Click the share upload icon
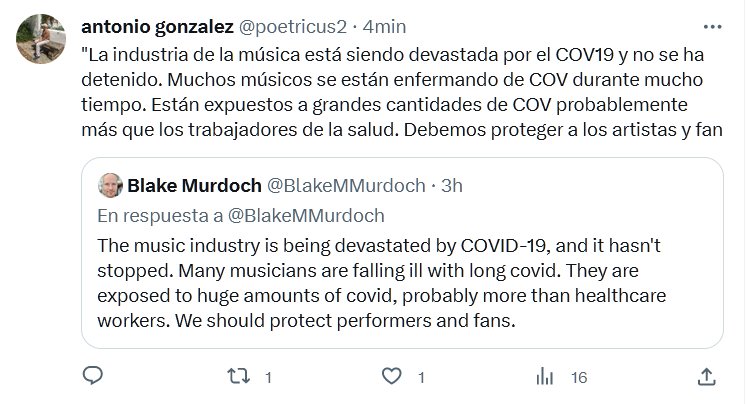This screenshot has height=404, width=746. (x=707, y=377)
